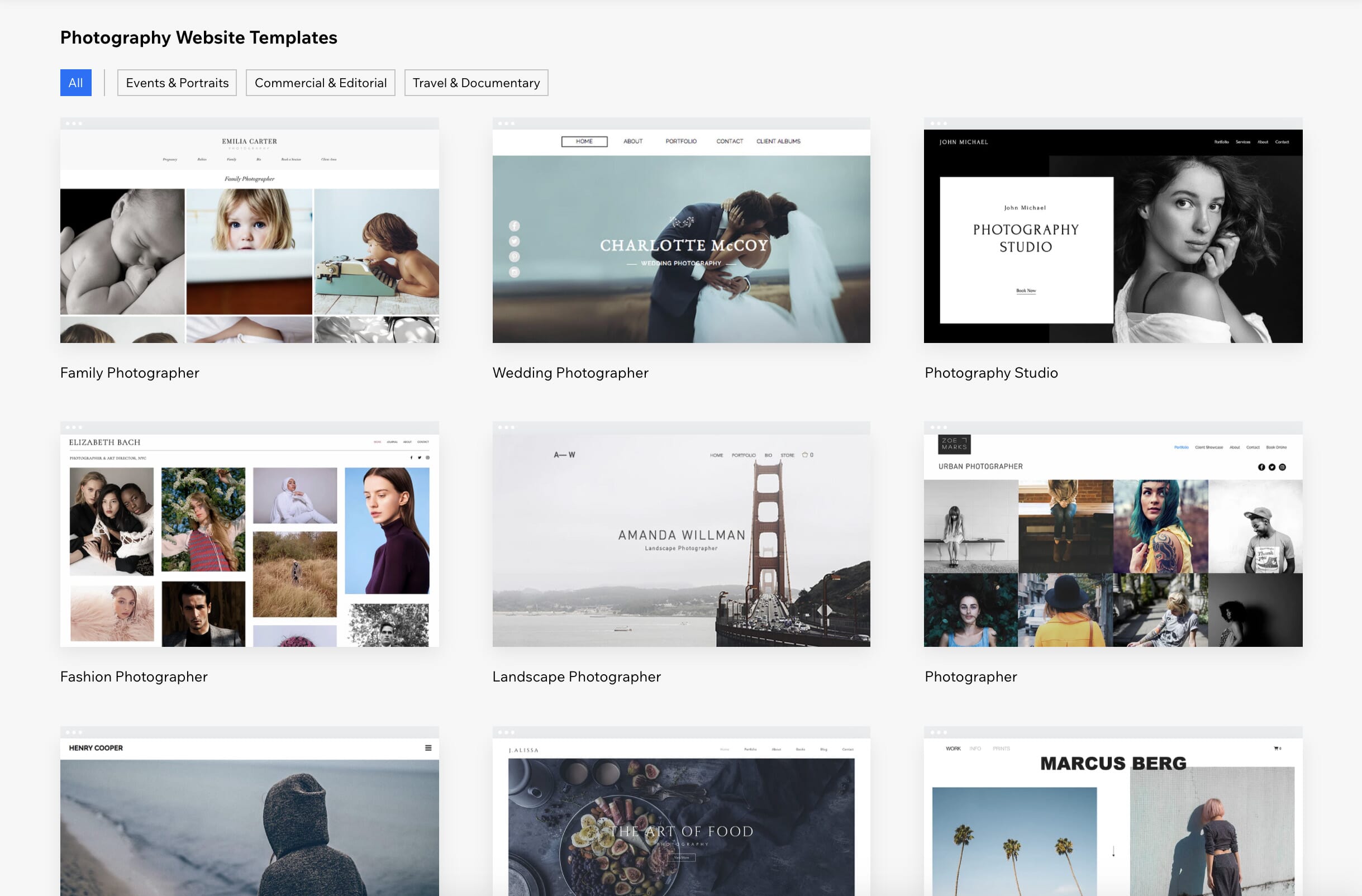Open the Wedding Photographer template thumbnail

(x=681, y=230)
